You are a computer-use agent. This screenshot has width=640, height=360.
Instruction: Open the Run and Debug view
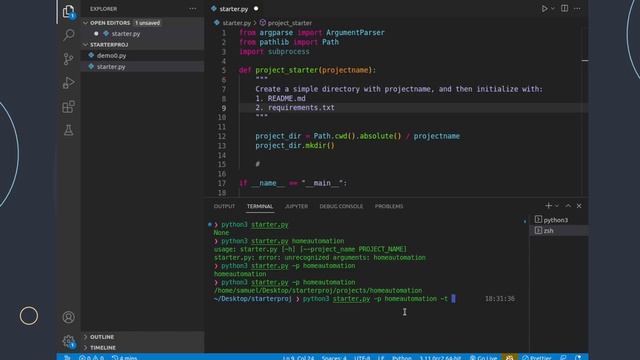point(69,83)
